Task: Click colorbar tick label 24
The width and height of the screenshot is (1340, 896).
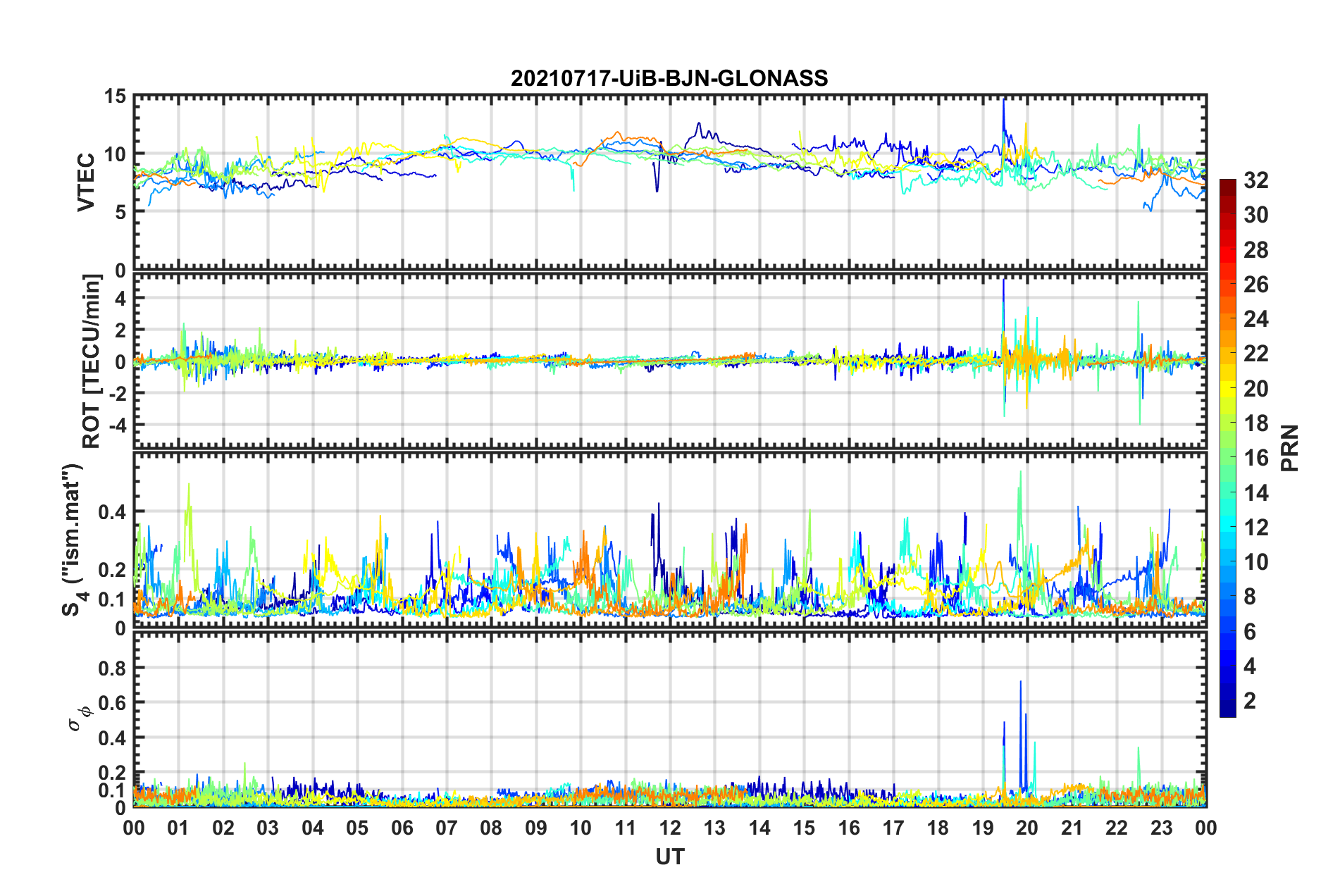Action: tap(1256, 319)
